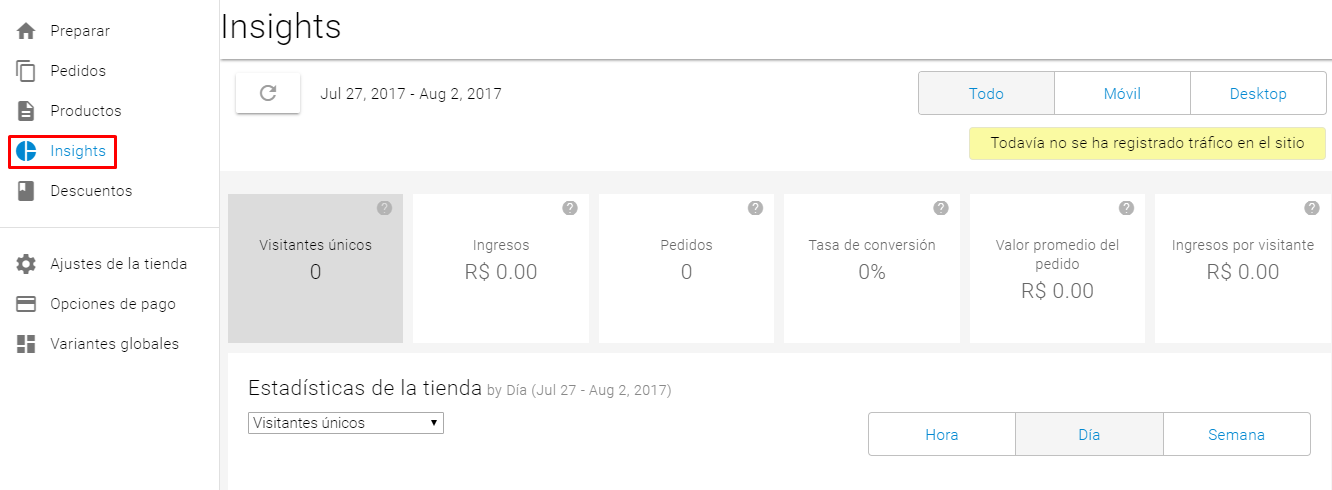Open Preparar via its home icon
This screenshot has height=490, width=1332.
26,31
